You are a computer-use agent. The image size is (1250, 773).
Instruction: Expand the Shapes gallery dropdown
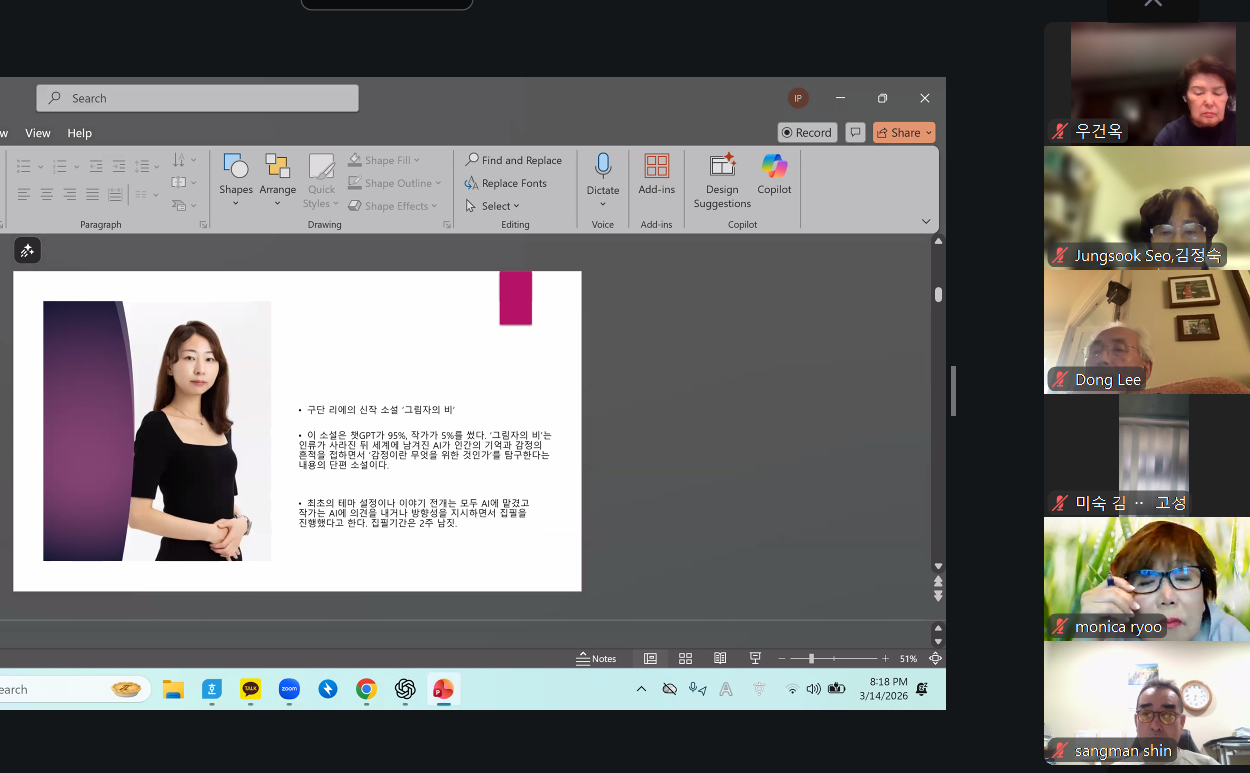pos(236,203)
